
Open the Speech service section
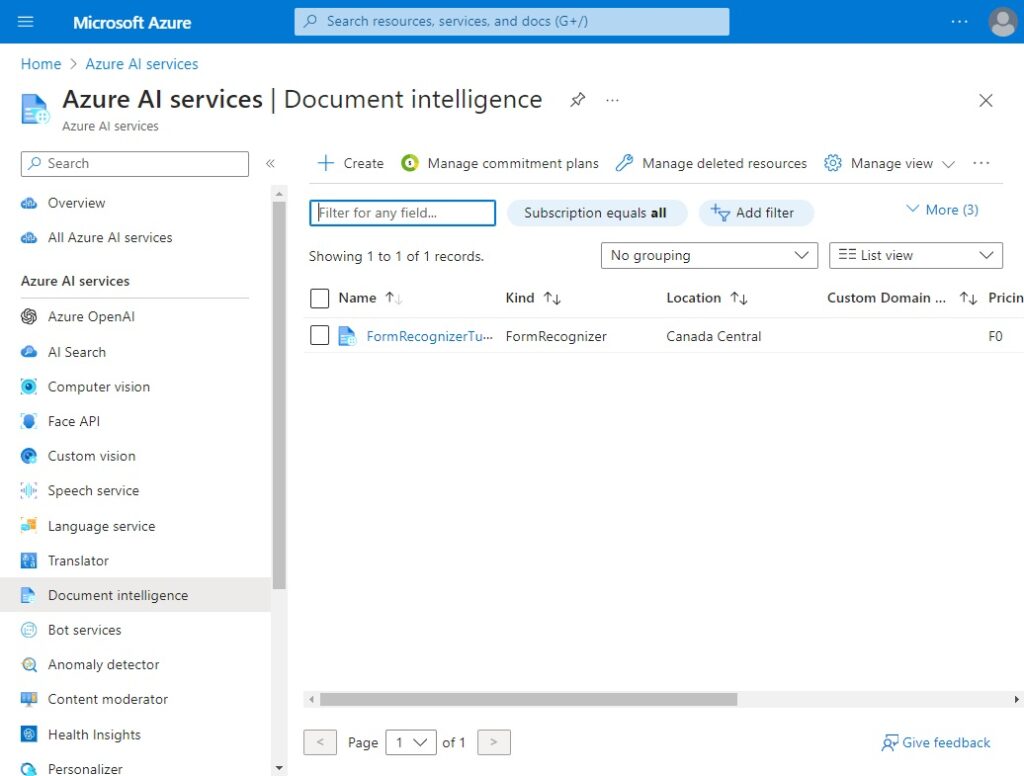[x=93, y=490]
